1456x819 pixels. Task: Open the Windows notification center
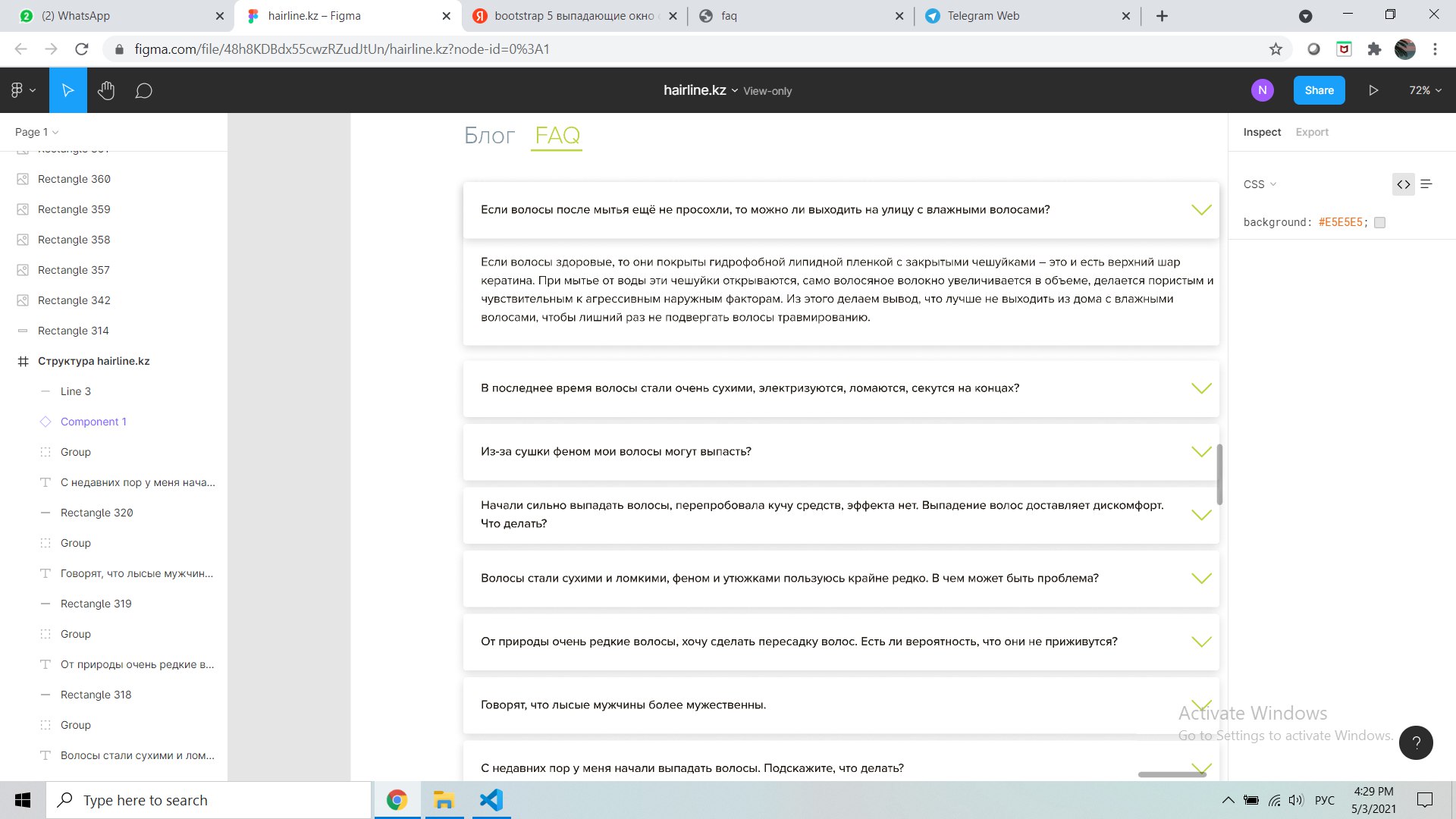(1425, 800)
